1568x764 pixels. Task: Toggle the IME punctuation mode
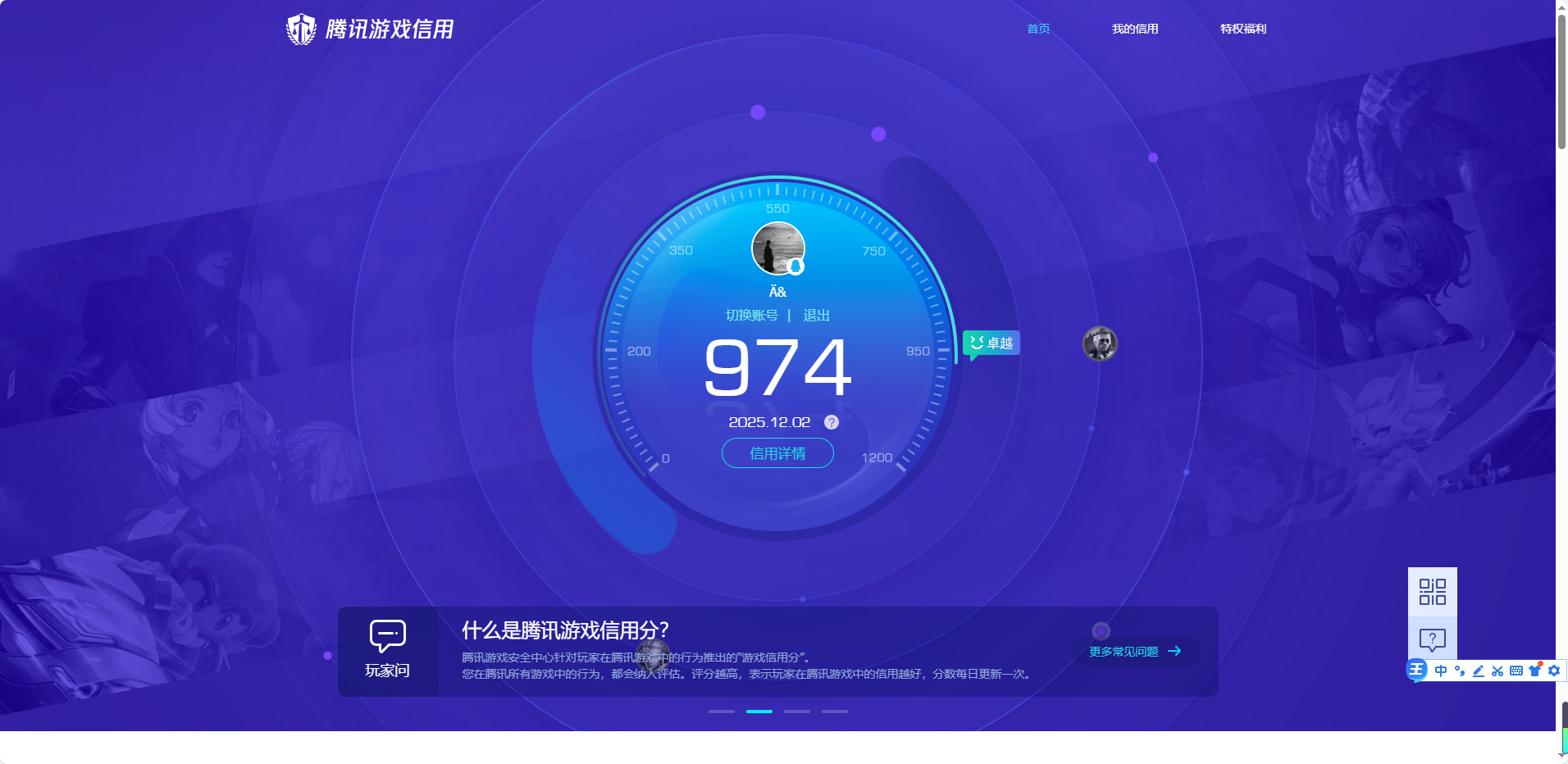(1460, 671)
